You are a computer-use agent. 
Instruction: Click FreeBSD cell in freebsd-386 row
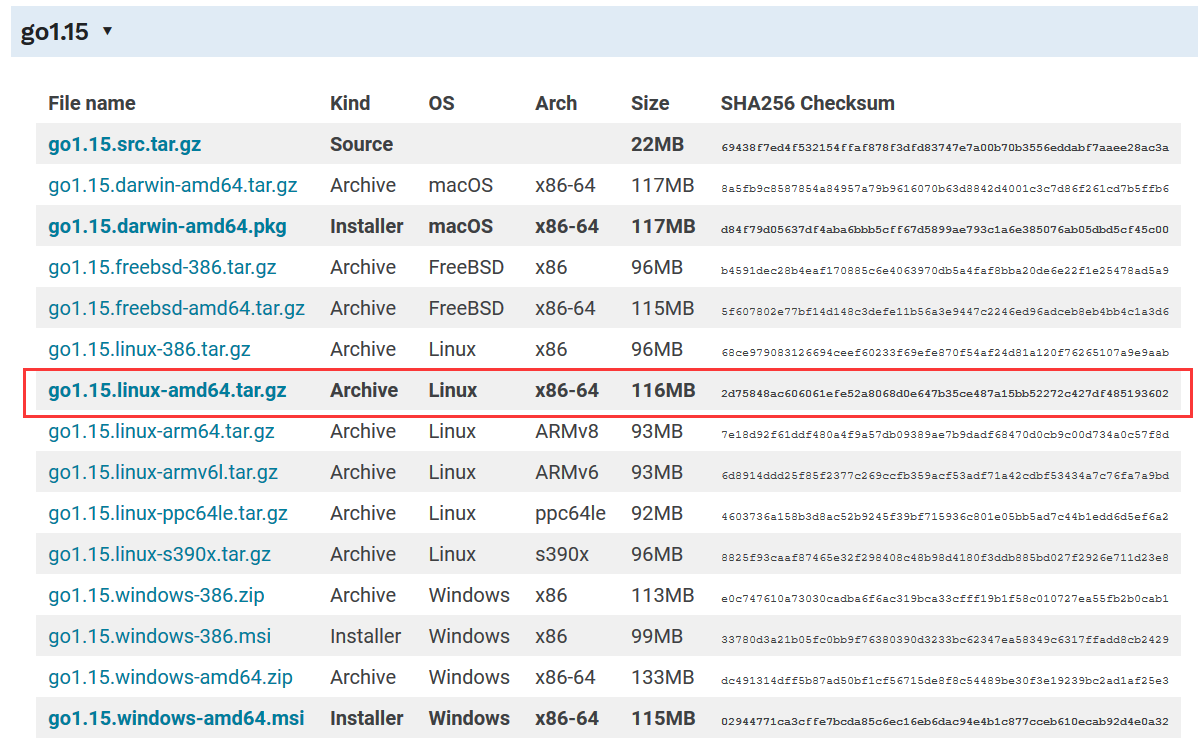(467, 267)
